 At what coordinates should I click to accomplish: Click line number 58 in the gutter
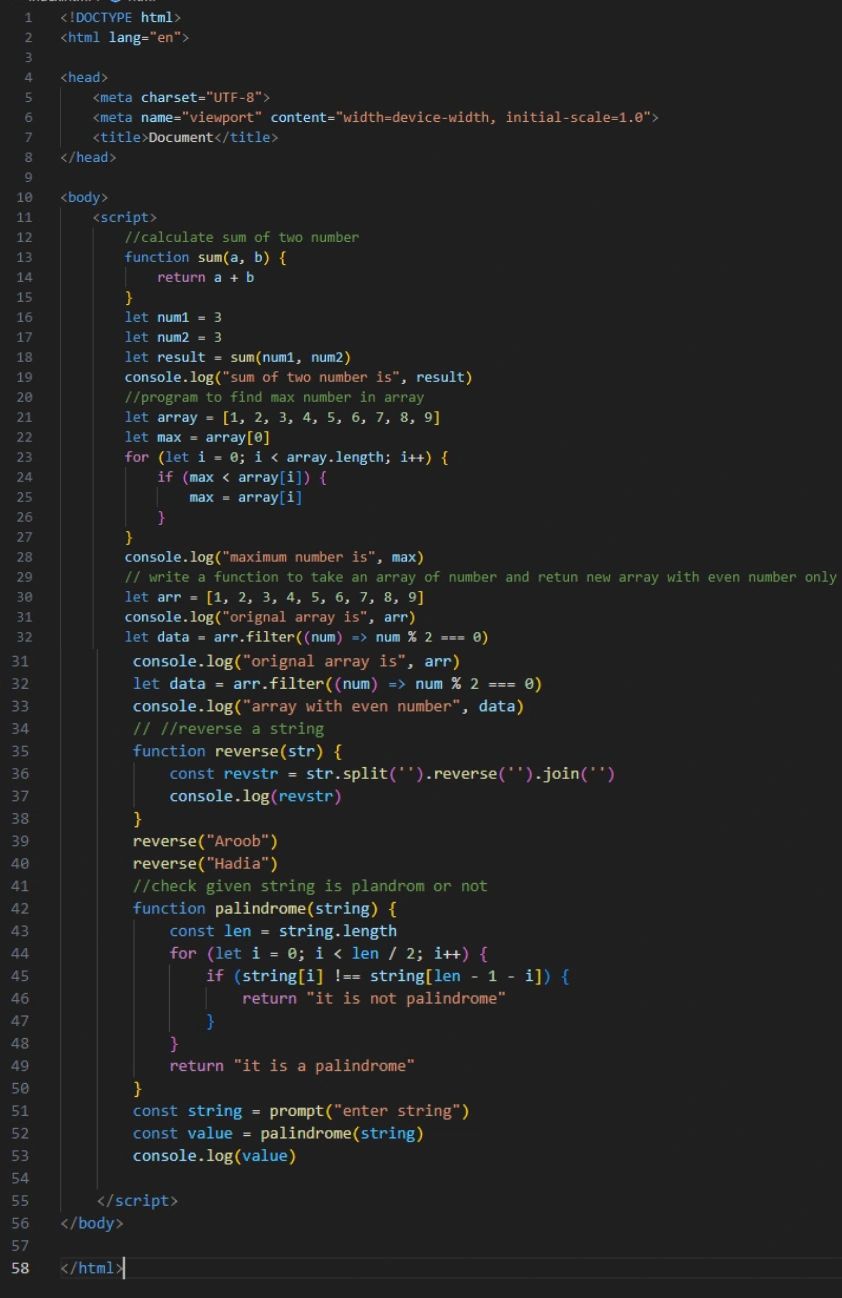pyautogui.click(x=23, y=1268)
